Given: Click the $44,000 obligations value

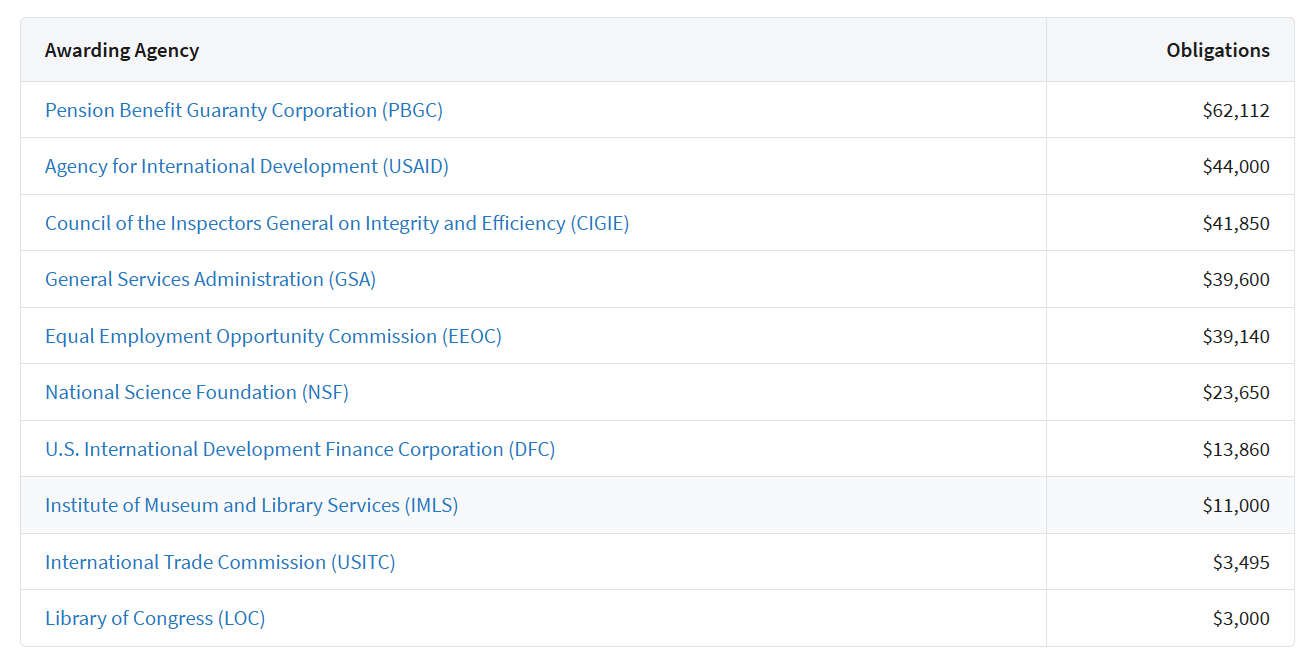Looking at the screenshot, I should point(1235,167).
